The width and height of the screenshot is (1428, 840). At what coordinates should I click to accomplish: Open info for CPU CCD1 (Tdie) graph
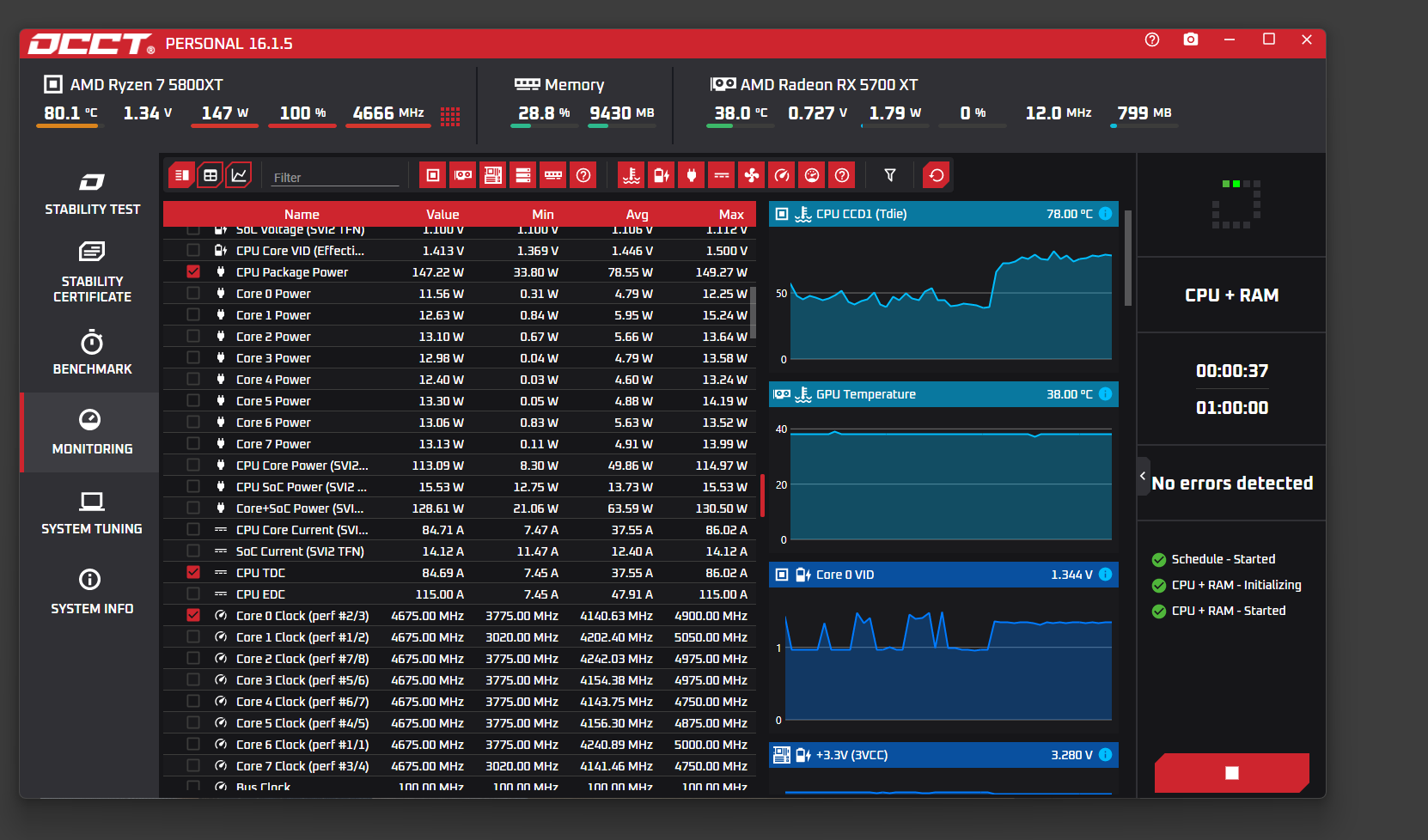pos(1106,214)
